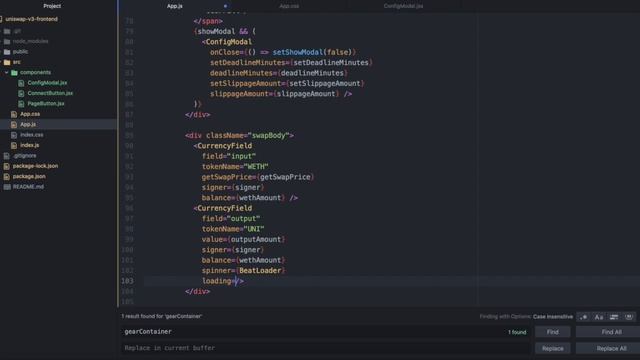
Task: Click the project repository icon
Action: tap(2, 19)
